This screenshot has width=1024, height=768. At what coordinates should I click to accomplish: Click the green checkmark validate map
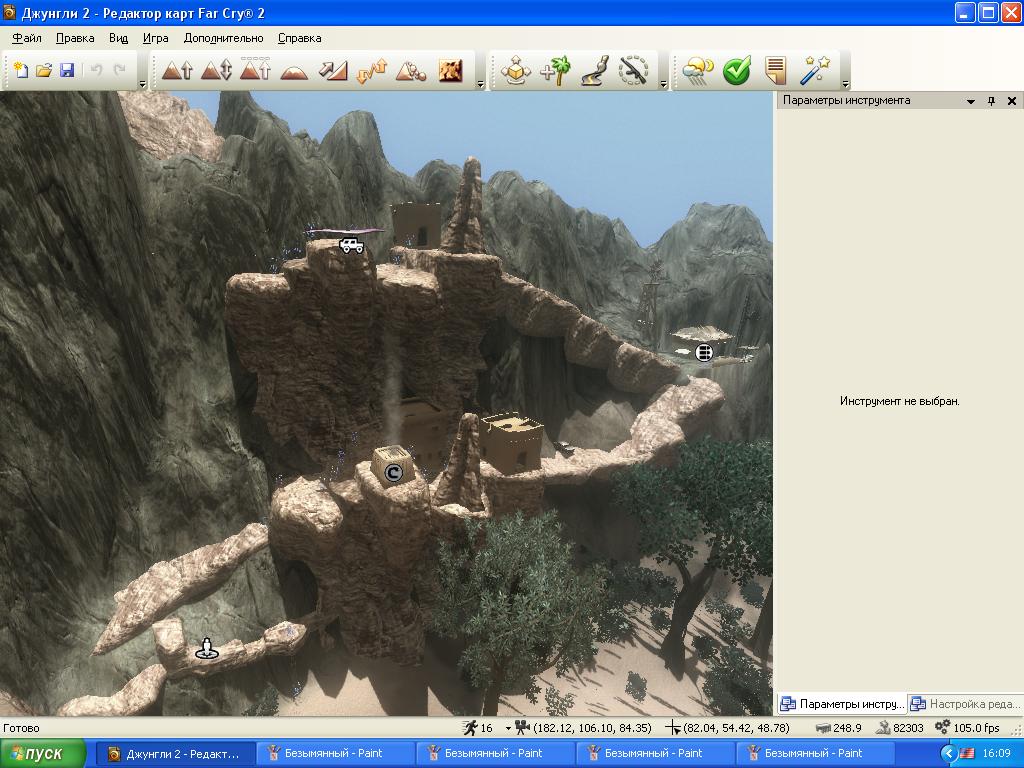737,70
